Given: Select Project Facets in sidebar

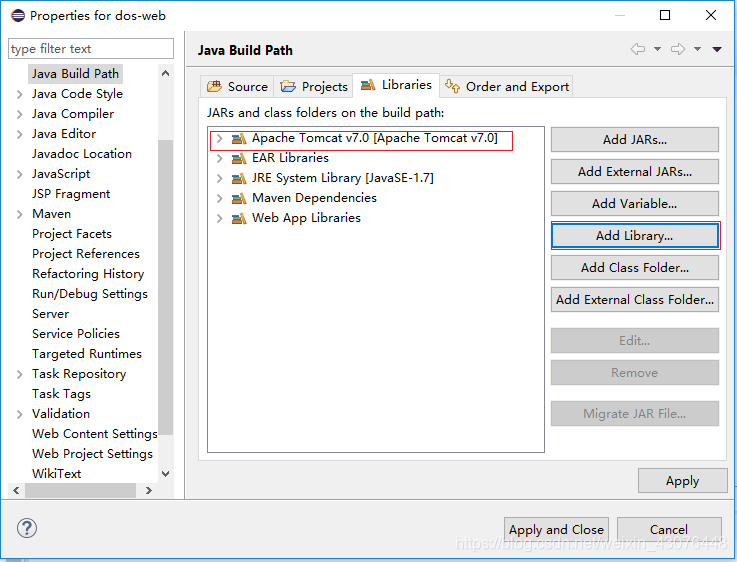Looking at the screenshot, I should pos(72,234).
